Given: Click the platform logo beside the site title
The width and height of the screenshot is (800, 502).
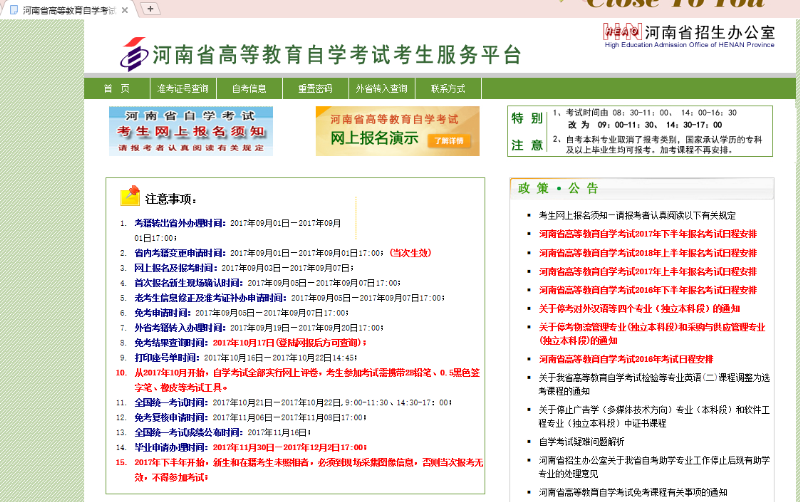Looking at the screenshot, I should [x=134, y=54].
